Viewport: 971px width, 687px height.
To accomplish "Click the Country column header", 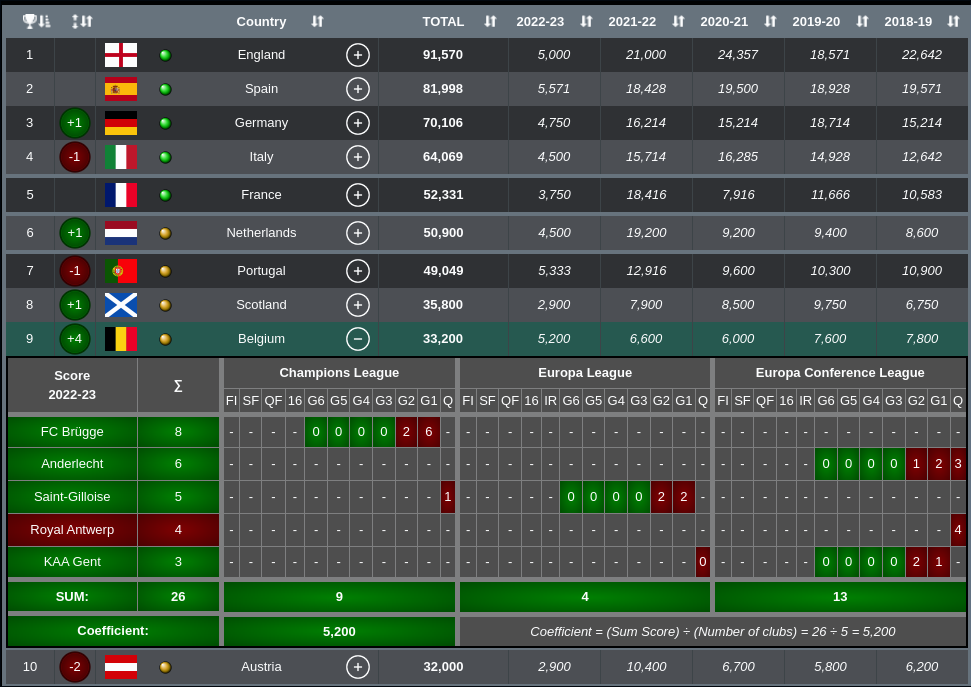I will (x=261, y=22).
